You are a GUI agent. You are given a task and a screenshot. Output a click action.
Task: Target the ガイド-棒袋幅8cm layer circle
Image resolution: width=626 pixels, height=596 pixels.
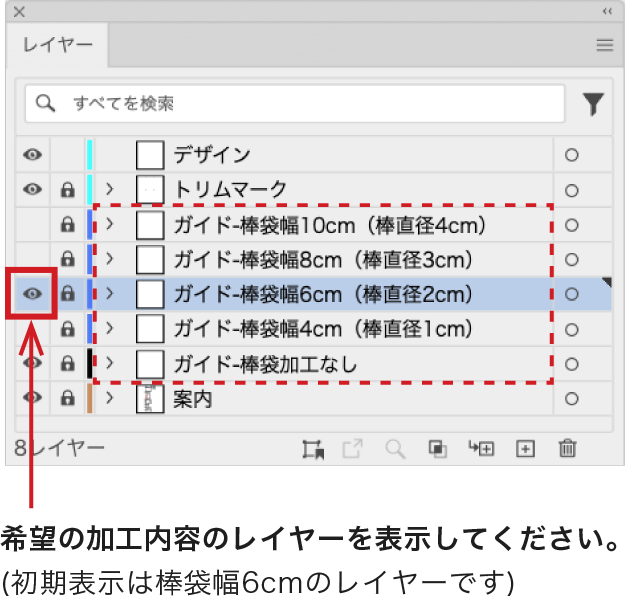tap(571, 259)
